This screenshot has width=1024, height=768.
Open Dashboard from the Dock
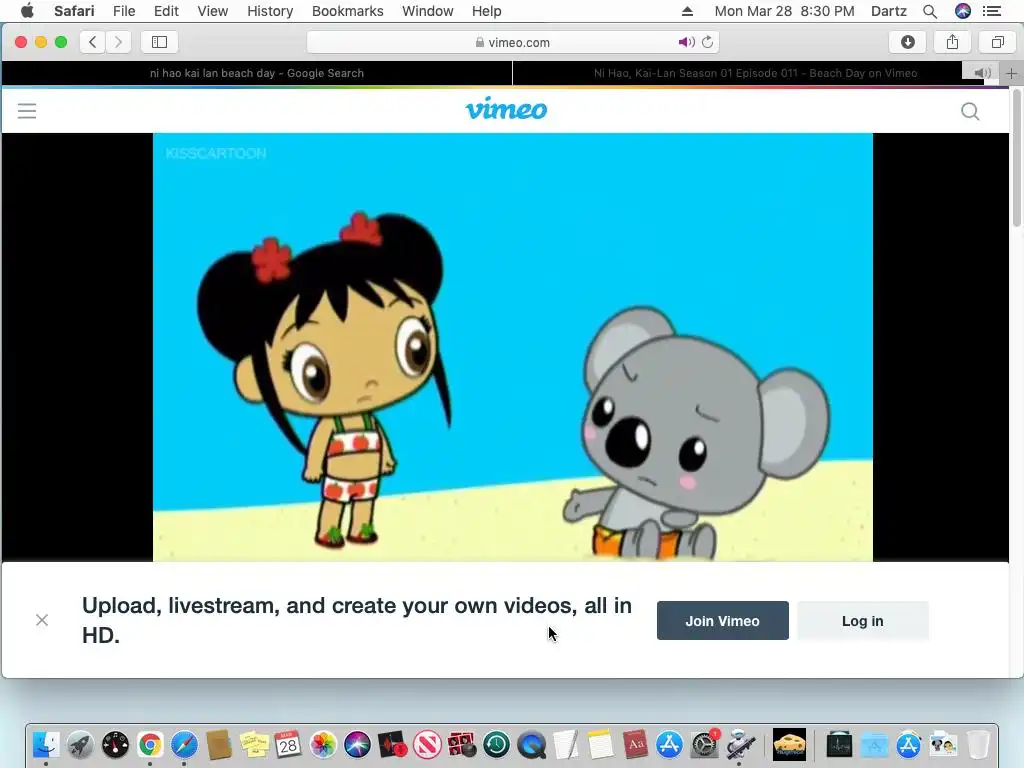(116, 744)
